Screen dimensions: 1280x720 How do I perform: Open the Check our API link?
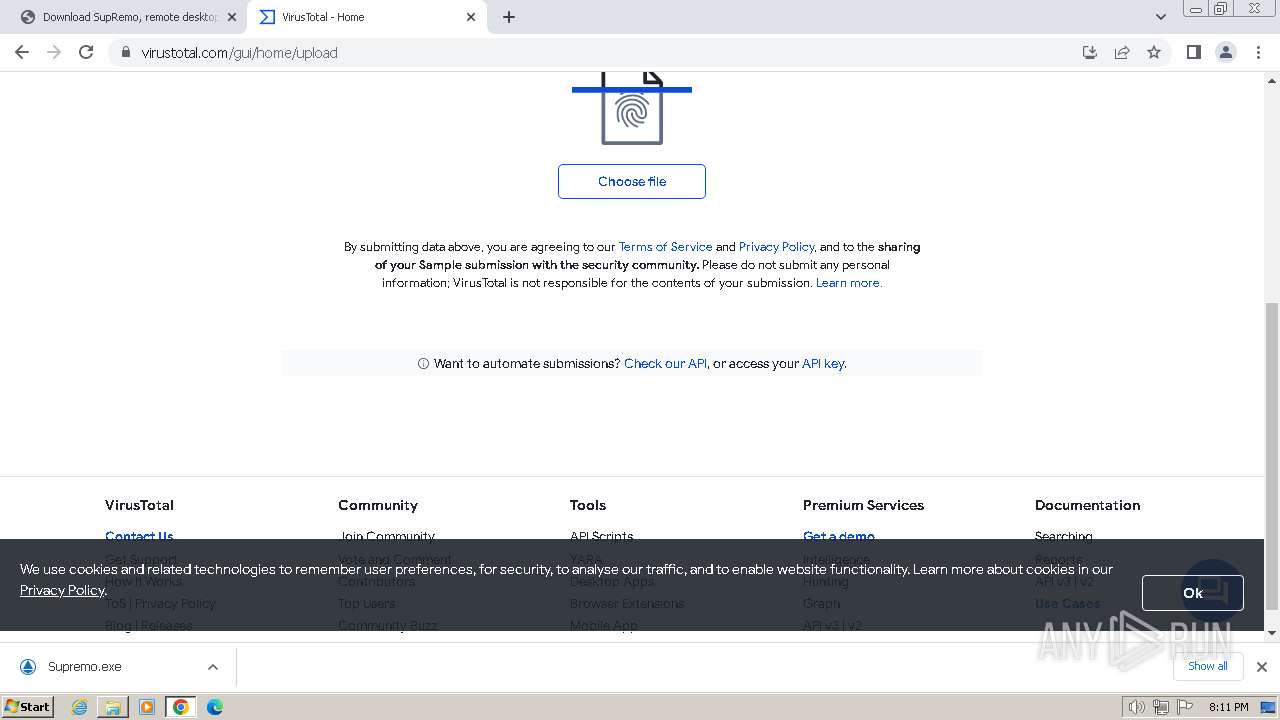tap(665, 364)
